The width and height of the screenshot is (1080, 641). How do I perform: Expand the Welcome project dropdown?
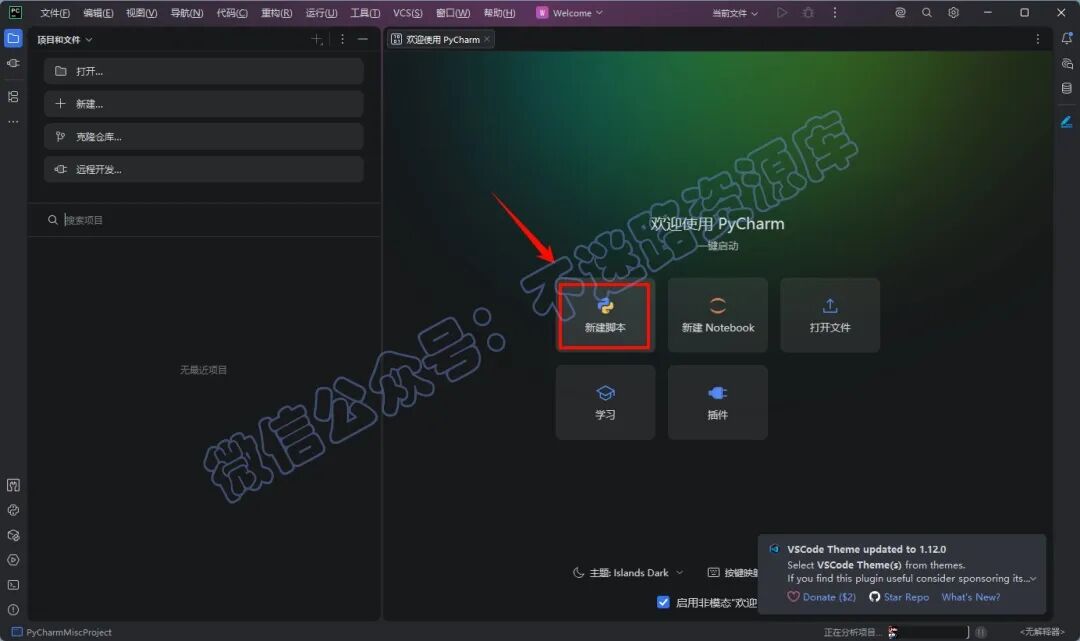coord(570,12)
